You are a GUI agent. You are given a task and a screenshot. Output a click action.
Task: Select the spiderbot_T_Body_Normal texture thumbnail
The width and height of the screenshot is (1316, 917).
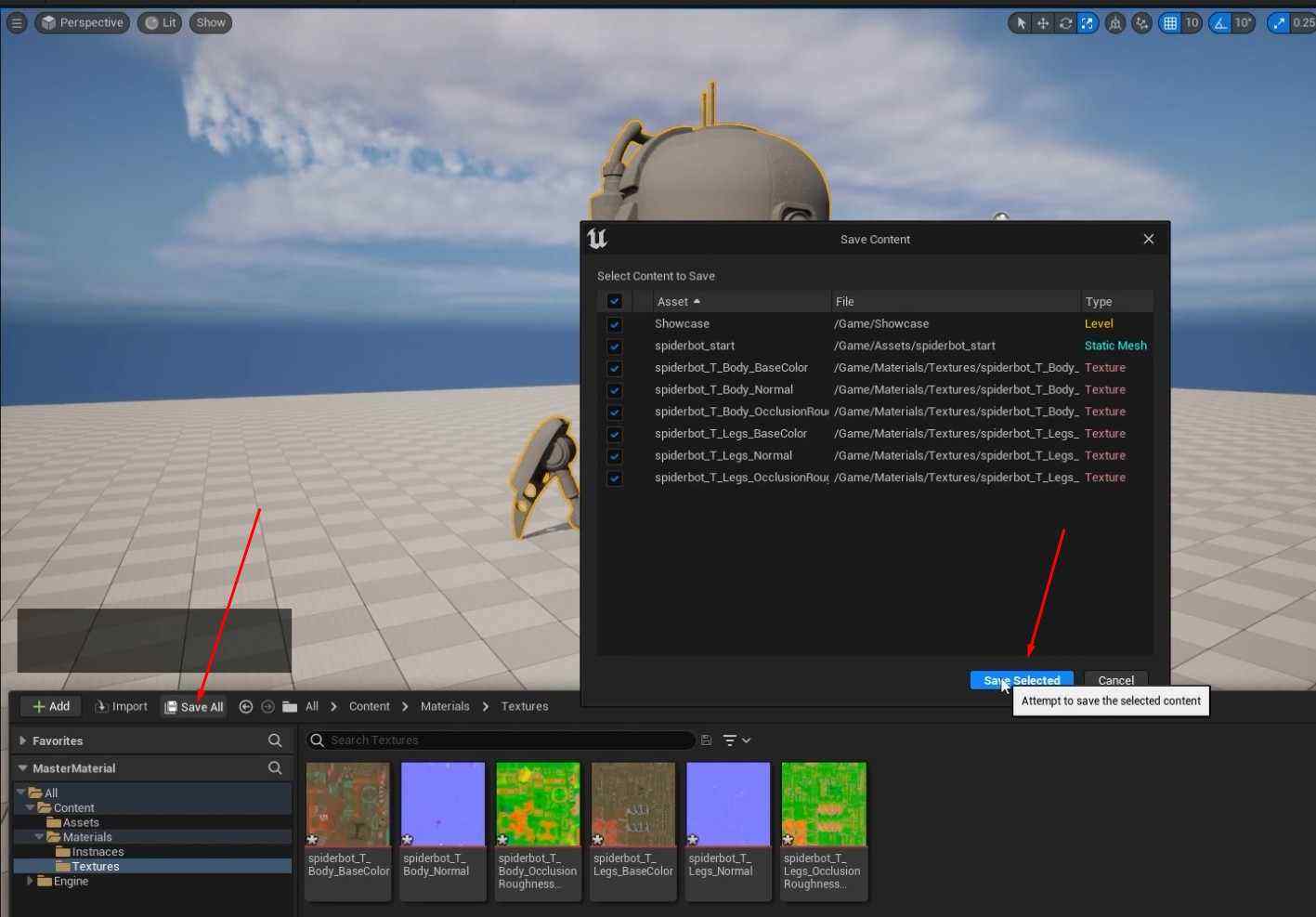click(x=443, y=805)
